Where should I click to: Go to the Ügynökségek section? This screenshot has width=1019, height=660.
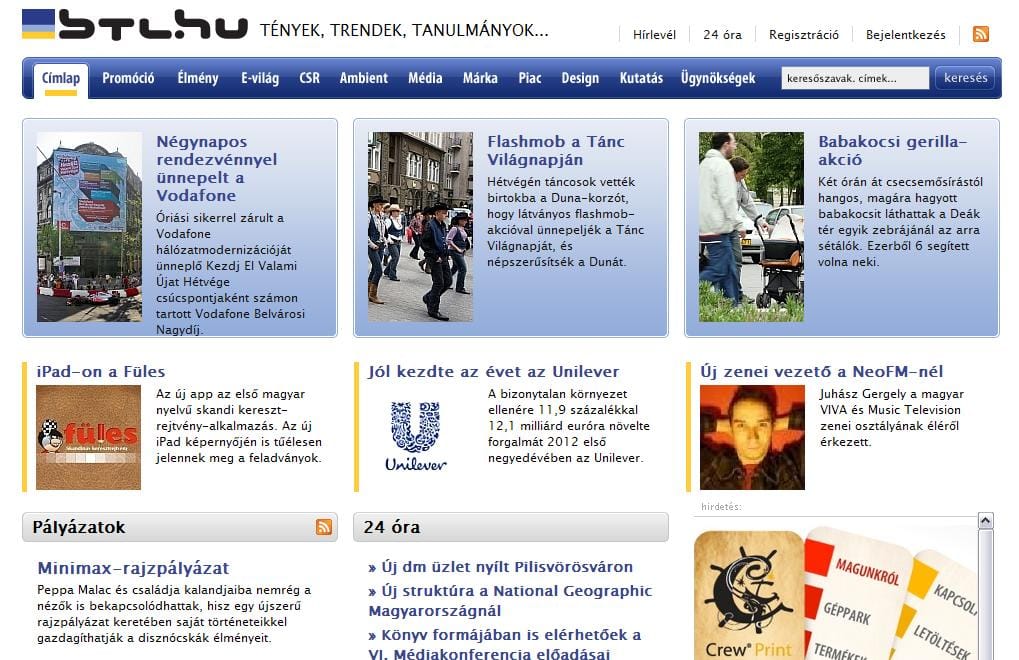coord(718,78)
